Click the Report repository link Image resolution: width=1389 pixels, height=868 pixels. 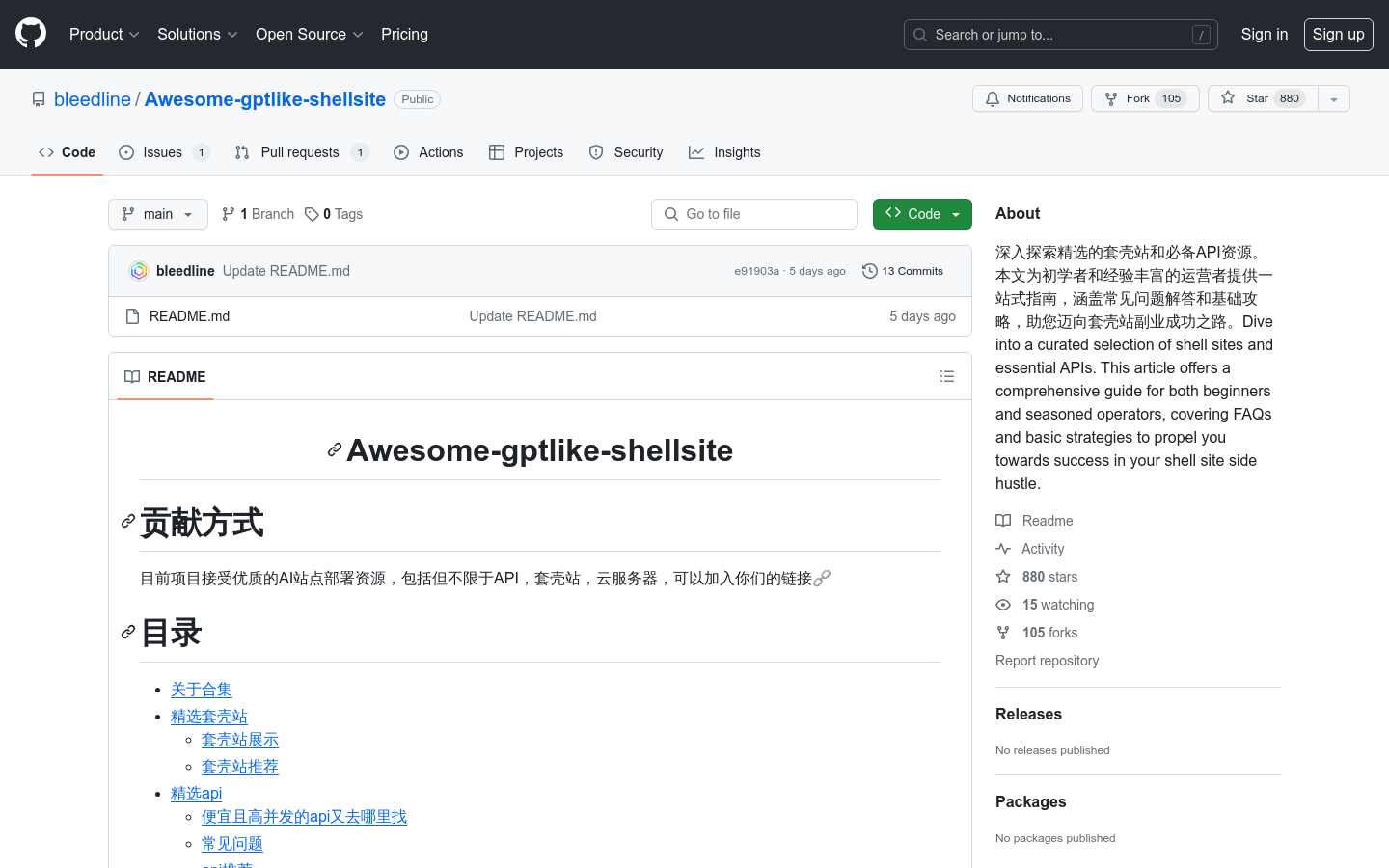point(1047,661)
